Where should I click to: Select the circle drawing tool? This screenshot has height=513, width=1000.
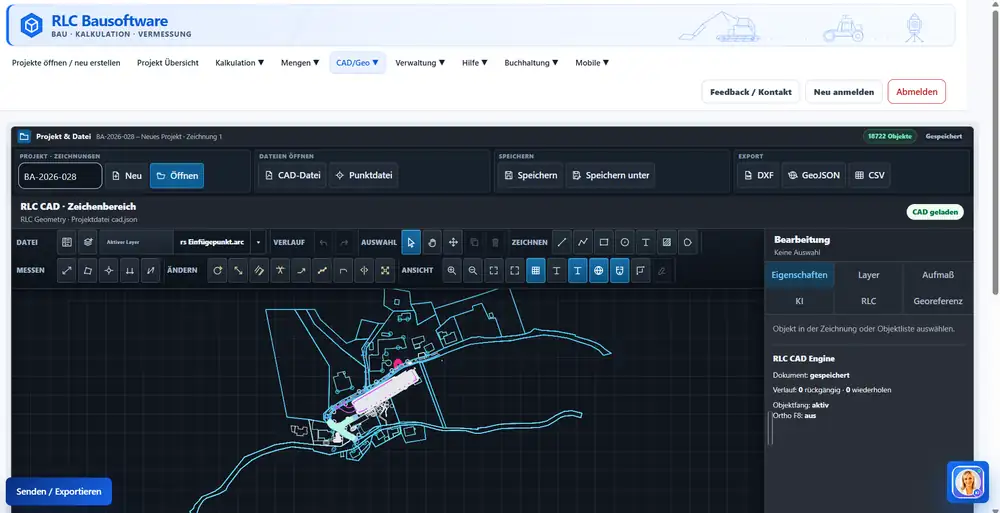624,242
